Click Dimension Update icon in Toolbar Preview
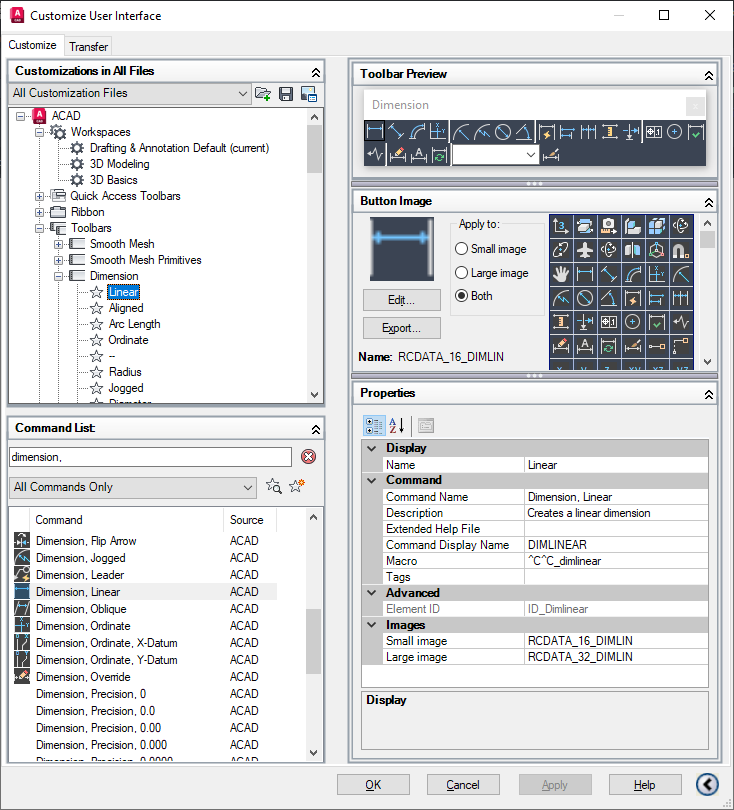734x810 pixels. pyautogui.click(x=440, y=155)
